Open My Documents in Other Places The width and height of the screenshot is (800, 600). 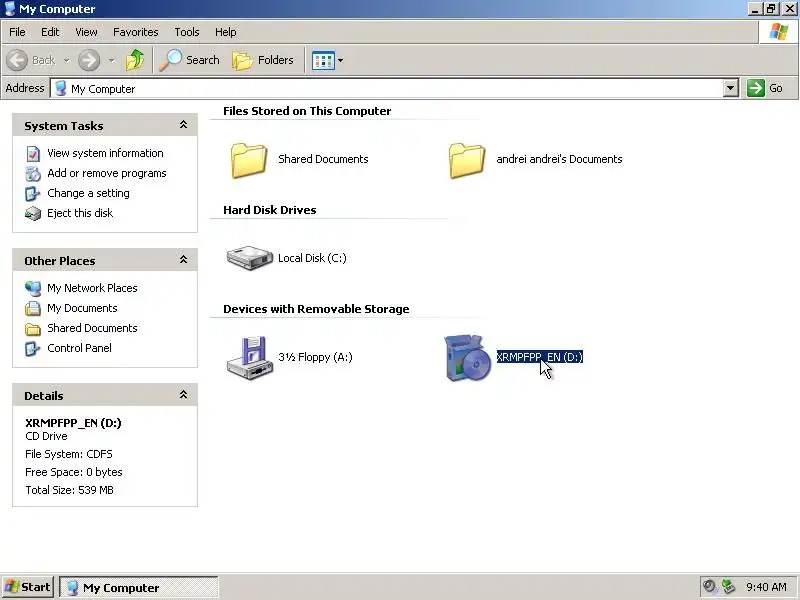pos(82,308)
